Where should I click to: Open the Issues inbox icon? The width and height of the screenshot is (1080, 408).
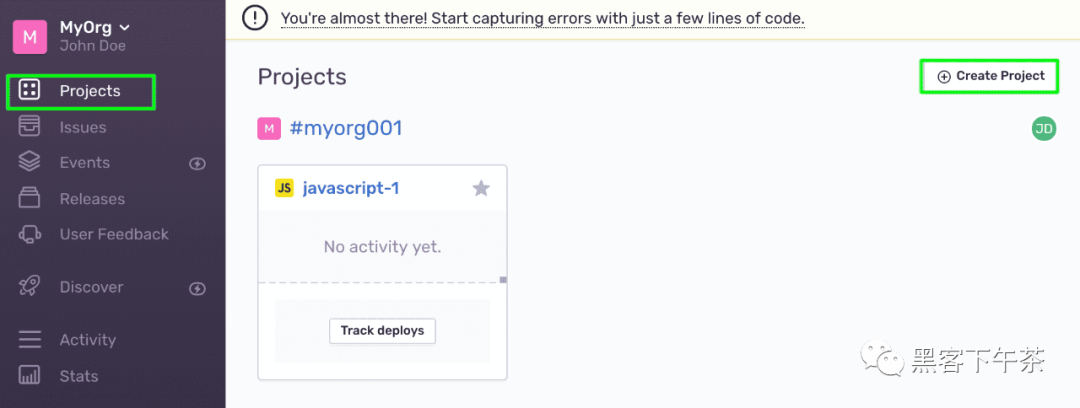[30, 128]
